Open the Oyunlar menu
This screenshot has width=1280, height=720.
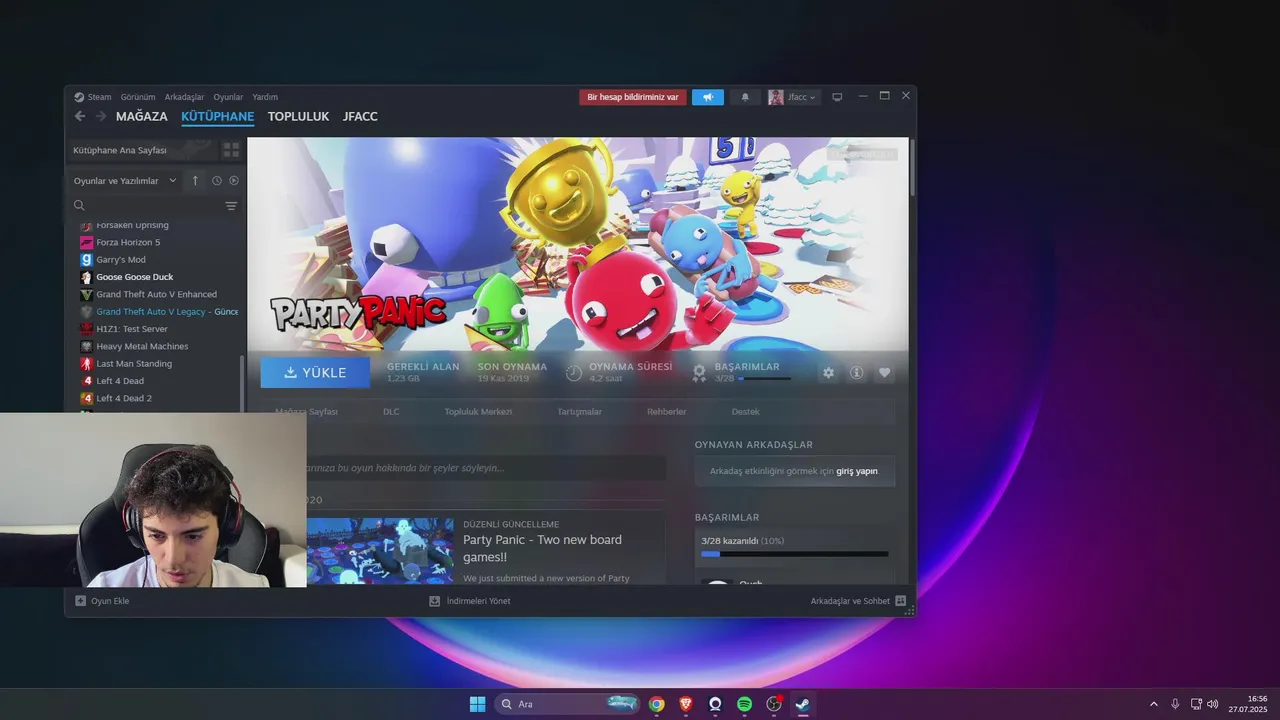pos(228,97)
